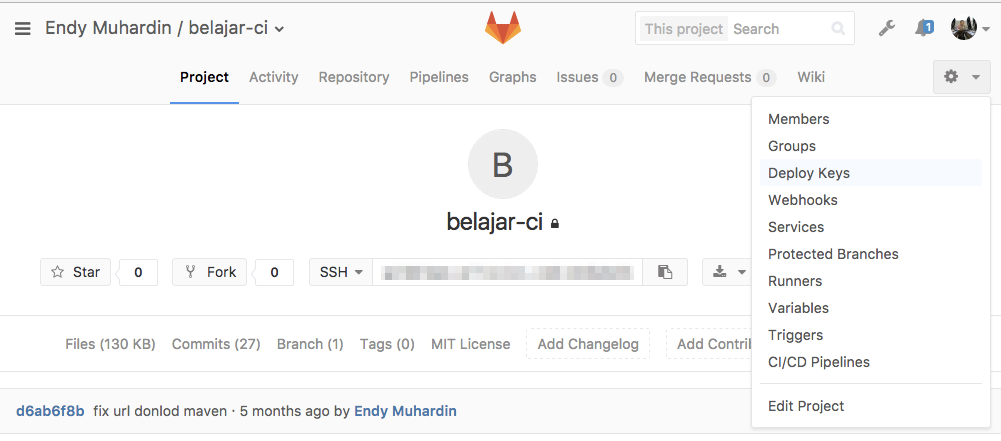Toggle the project settings gear dropdown
This screenshot has width=1001, height=441.
click(961, 77)
